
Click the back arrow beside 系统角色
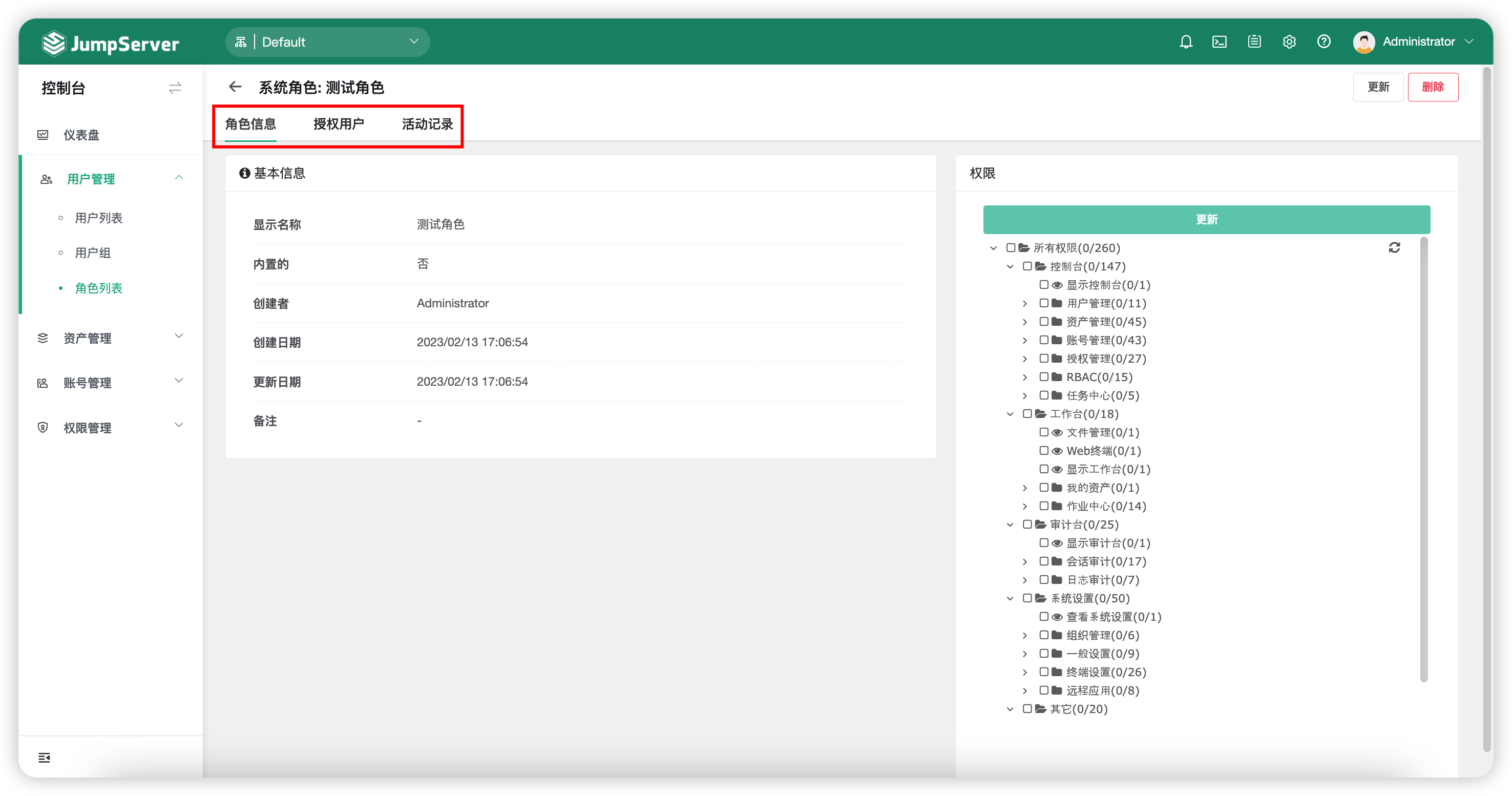[236, 87]
